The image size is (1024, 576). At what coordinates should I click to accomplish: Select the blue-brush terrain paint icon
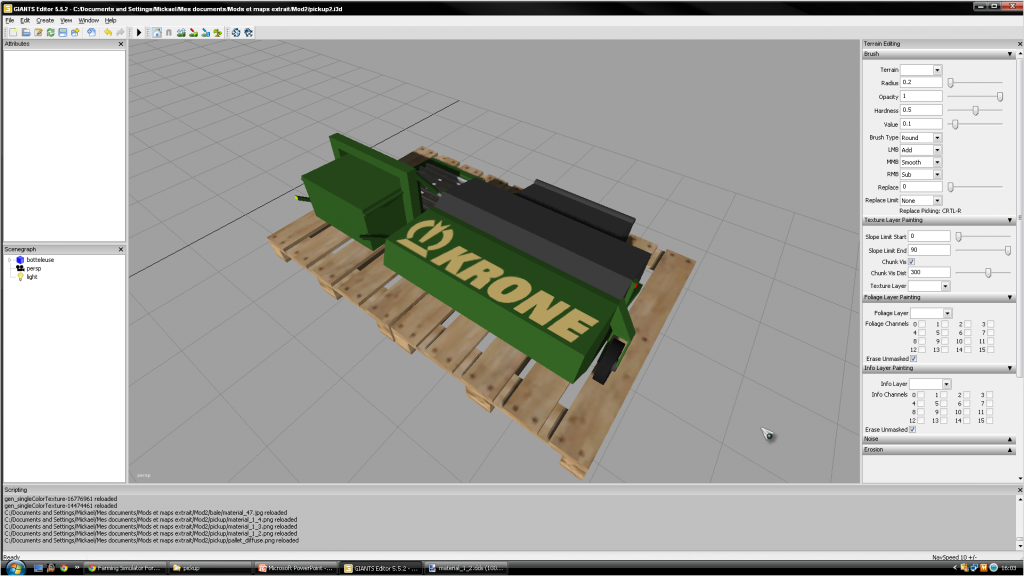click(206, 33)
